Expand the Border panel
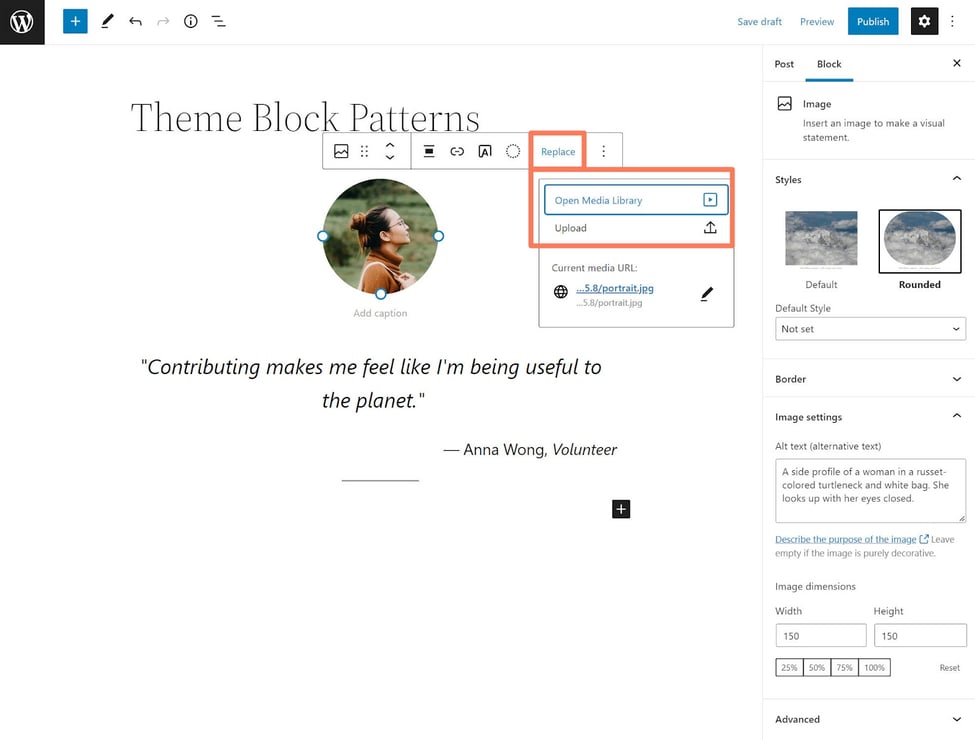The image size is (975, 740). pyautogui.click(x=868, y=379)
